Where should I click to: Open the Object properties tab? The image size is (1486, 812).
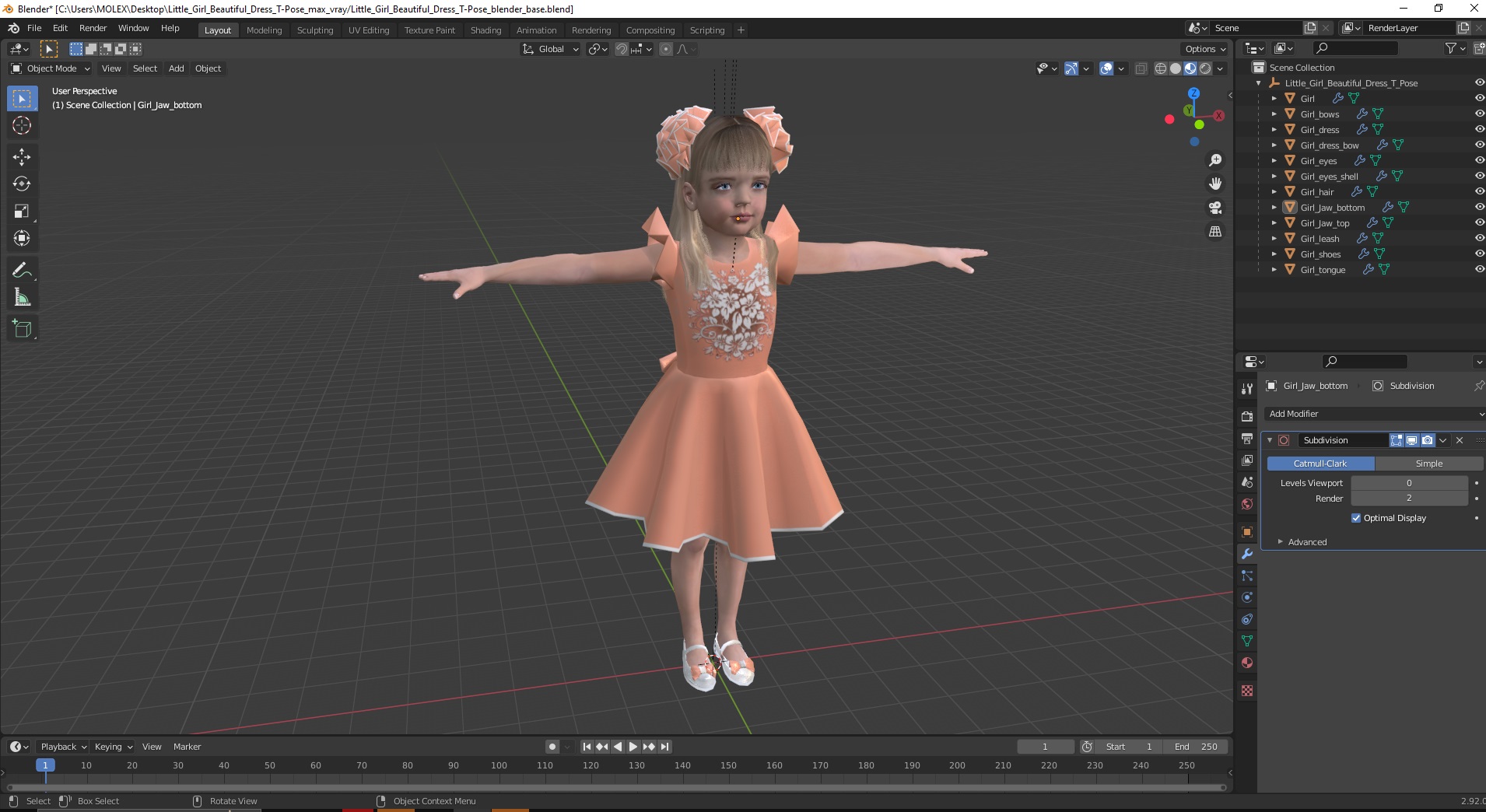[1247, 532]
